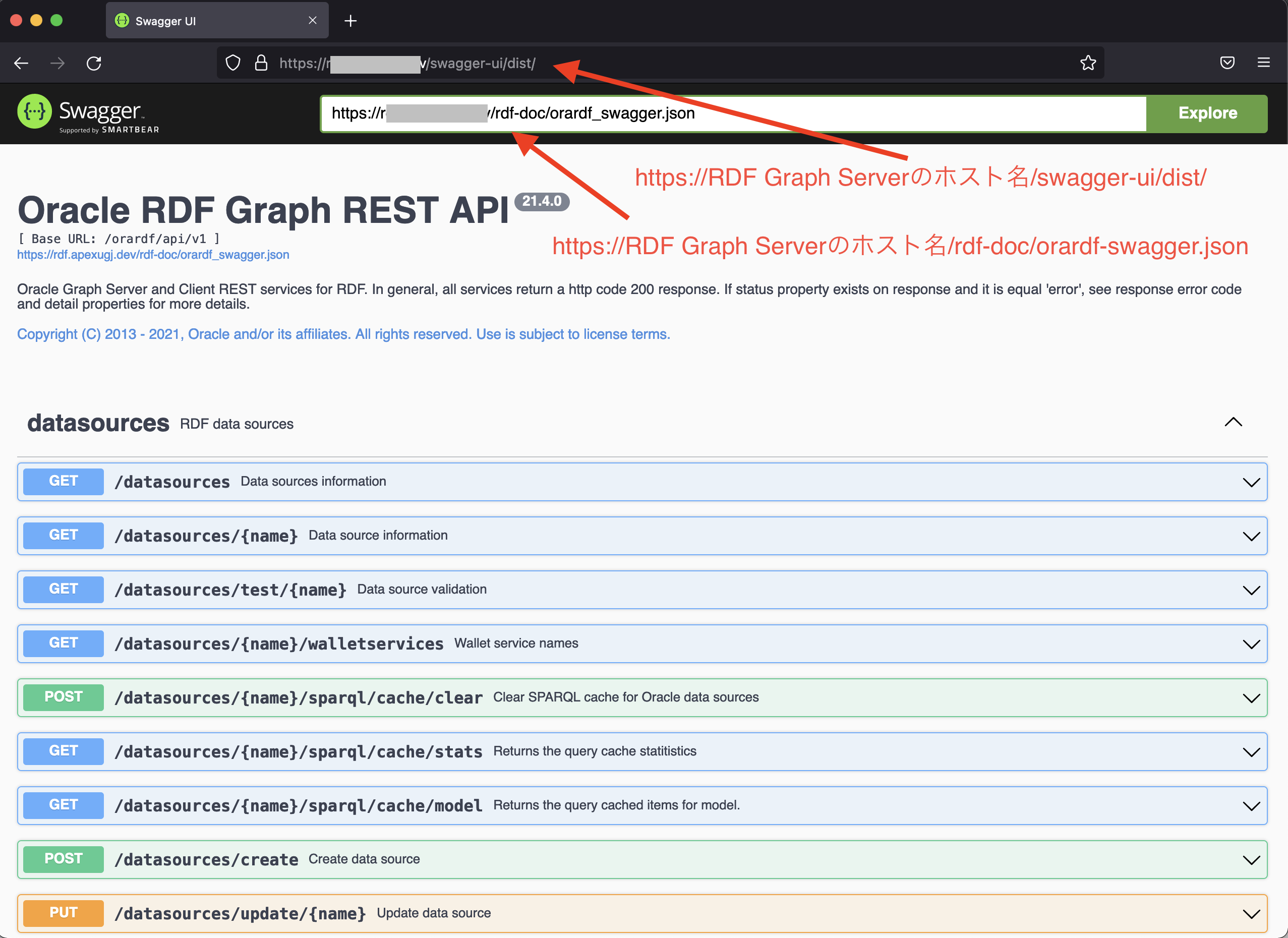
Task: Click the green Explore button
Action: tap(1207, 113)
